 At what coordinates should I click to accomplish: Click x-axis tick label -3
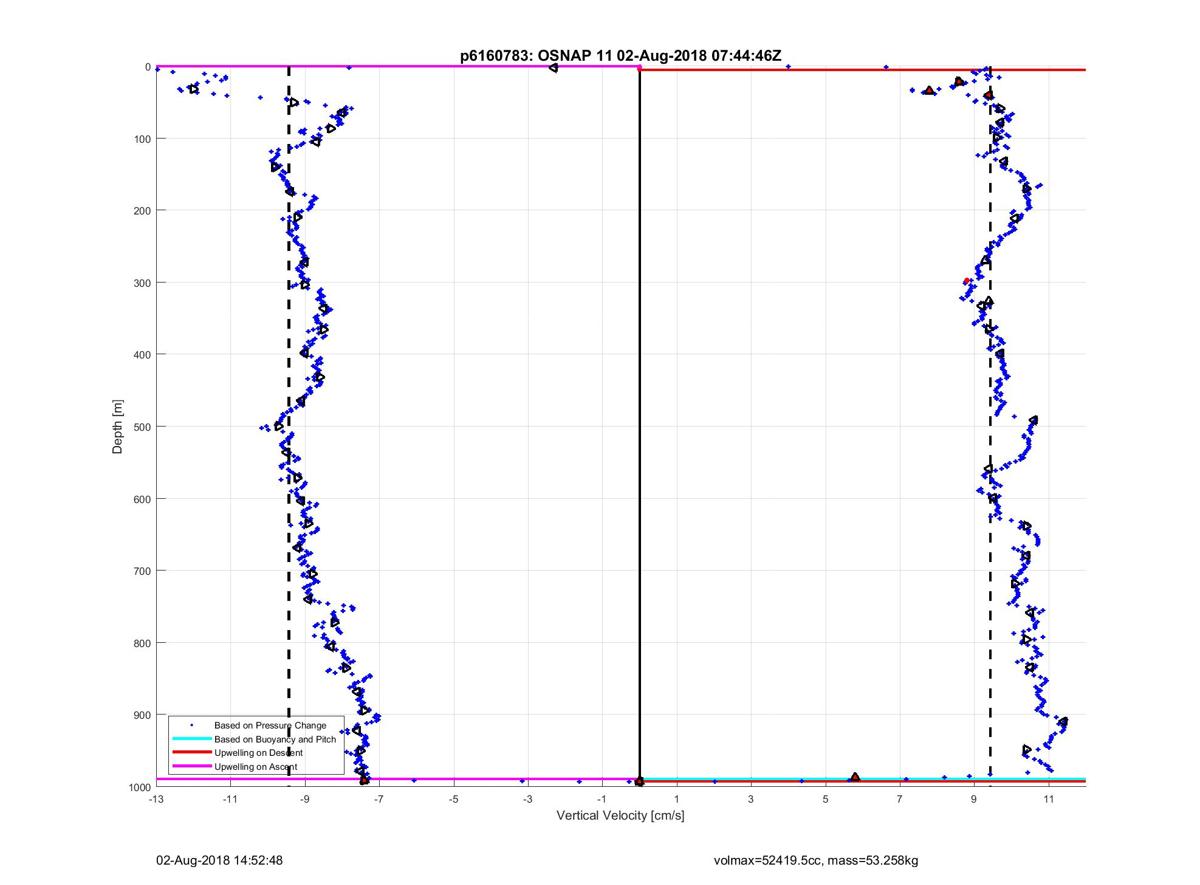pyautogui.click(x=528, y=799)
